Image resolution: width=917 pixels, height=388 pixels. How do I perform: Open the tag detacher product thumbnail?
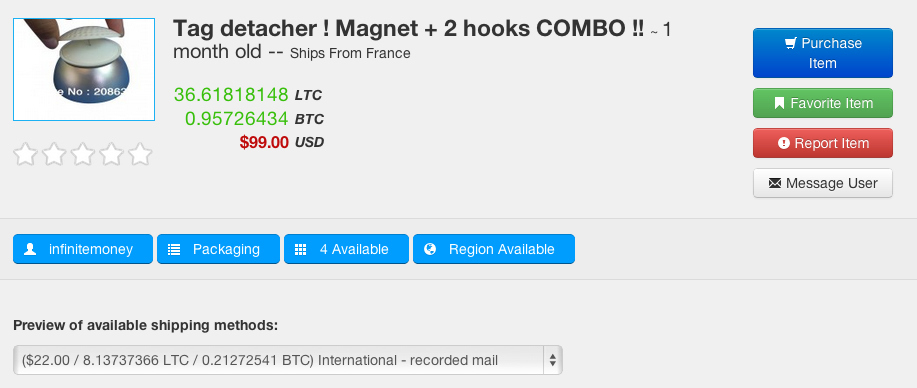pyautogui.click(x=84, y=69)
